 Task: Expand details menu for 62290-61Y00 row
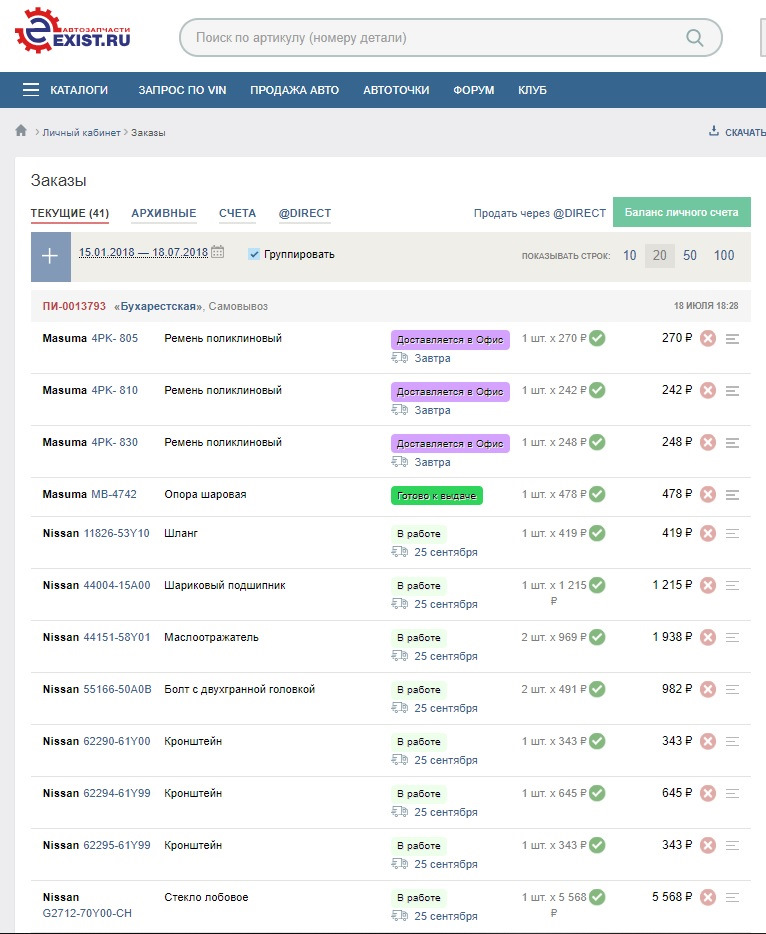pyautogui.click(x=732, y=742)
